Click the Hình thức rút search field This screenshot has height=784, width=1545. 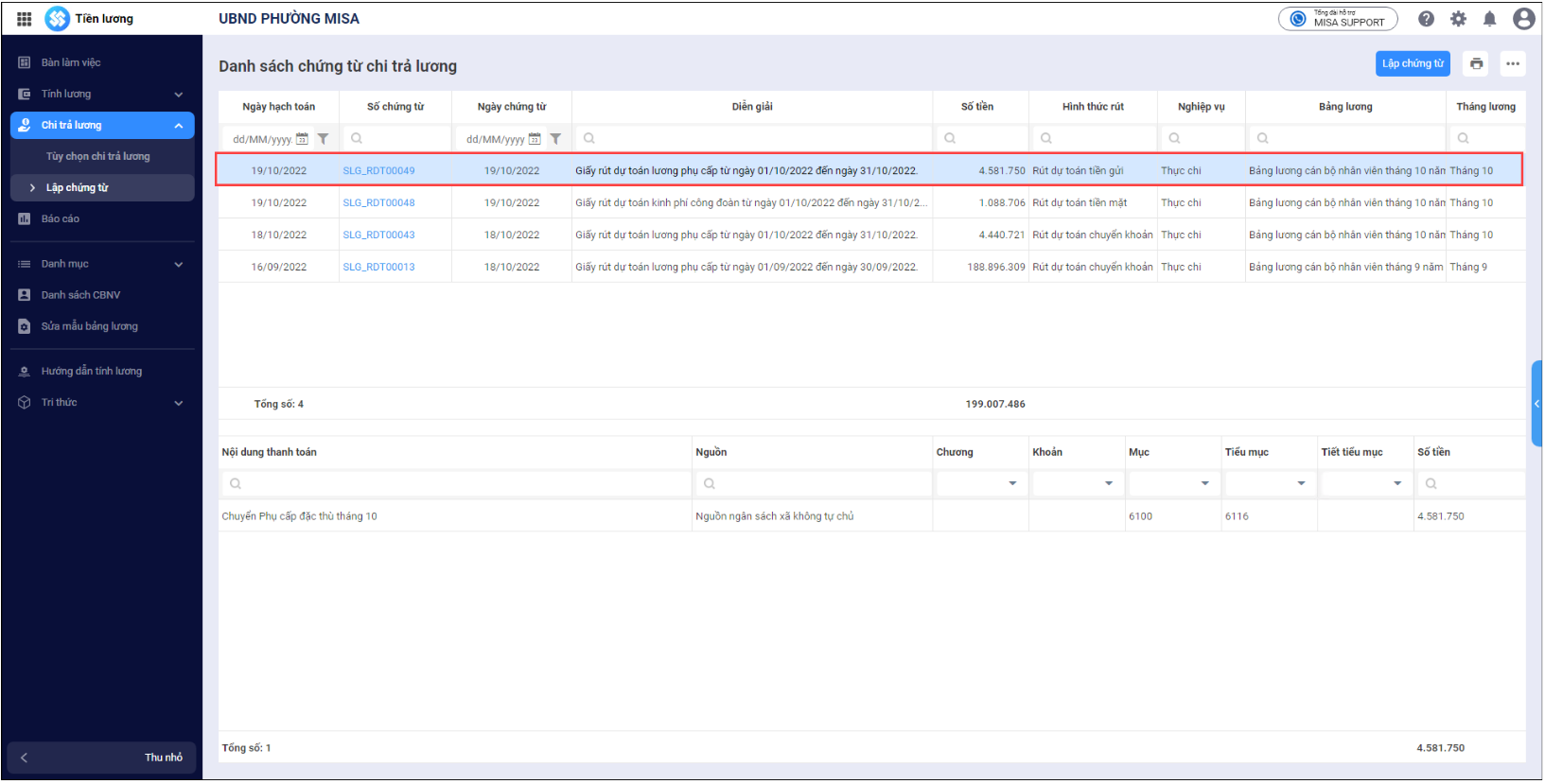1093,138
